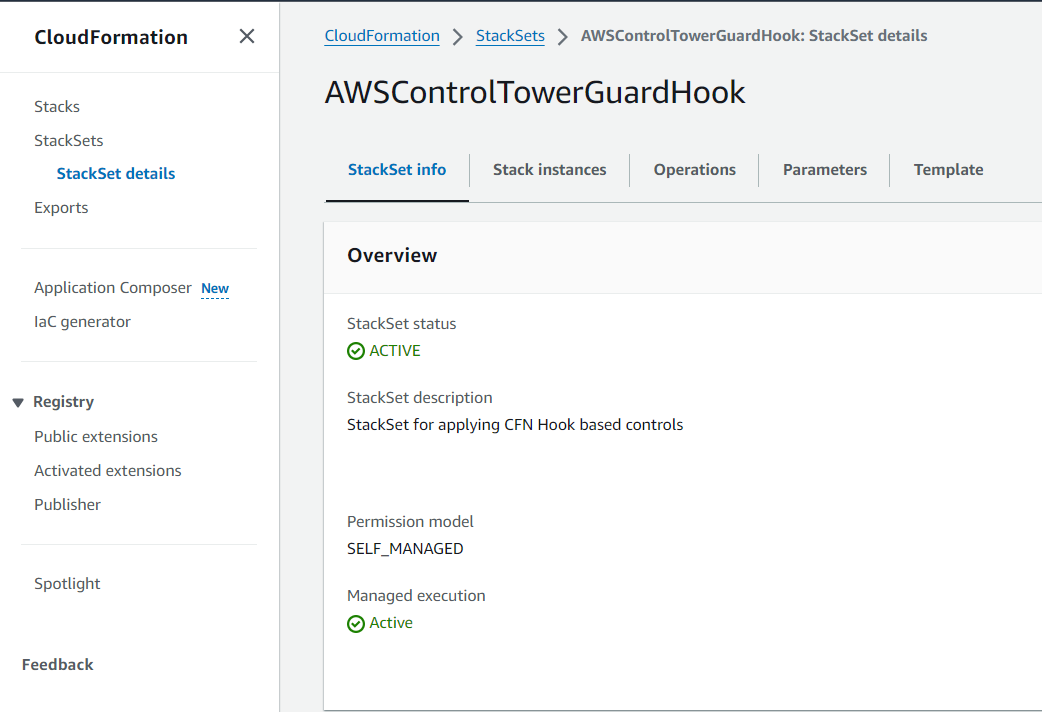Click the Permission model label
1042x712 pixels.
(x=410, y=522)
